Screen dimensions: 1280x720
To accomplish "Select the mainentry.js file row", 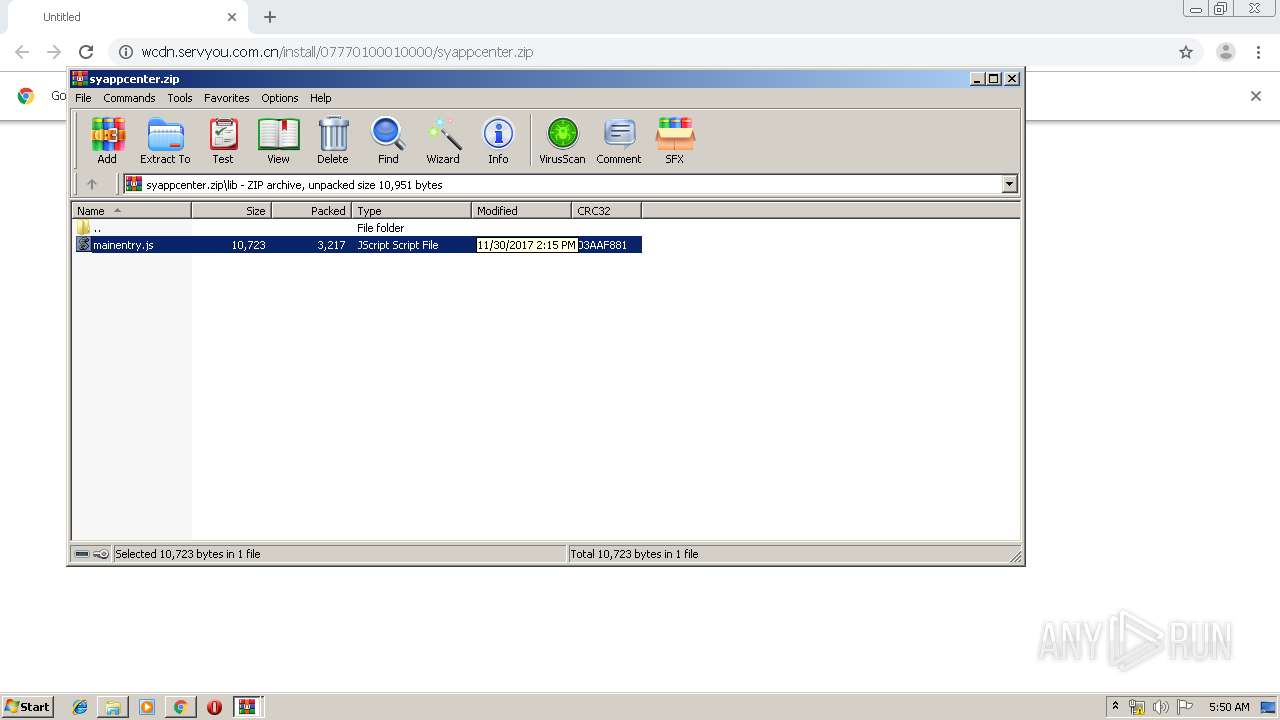I will pyautogui.click(x=358, y=245).
